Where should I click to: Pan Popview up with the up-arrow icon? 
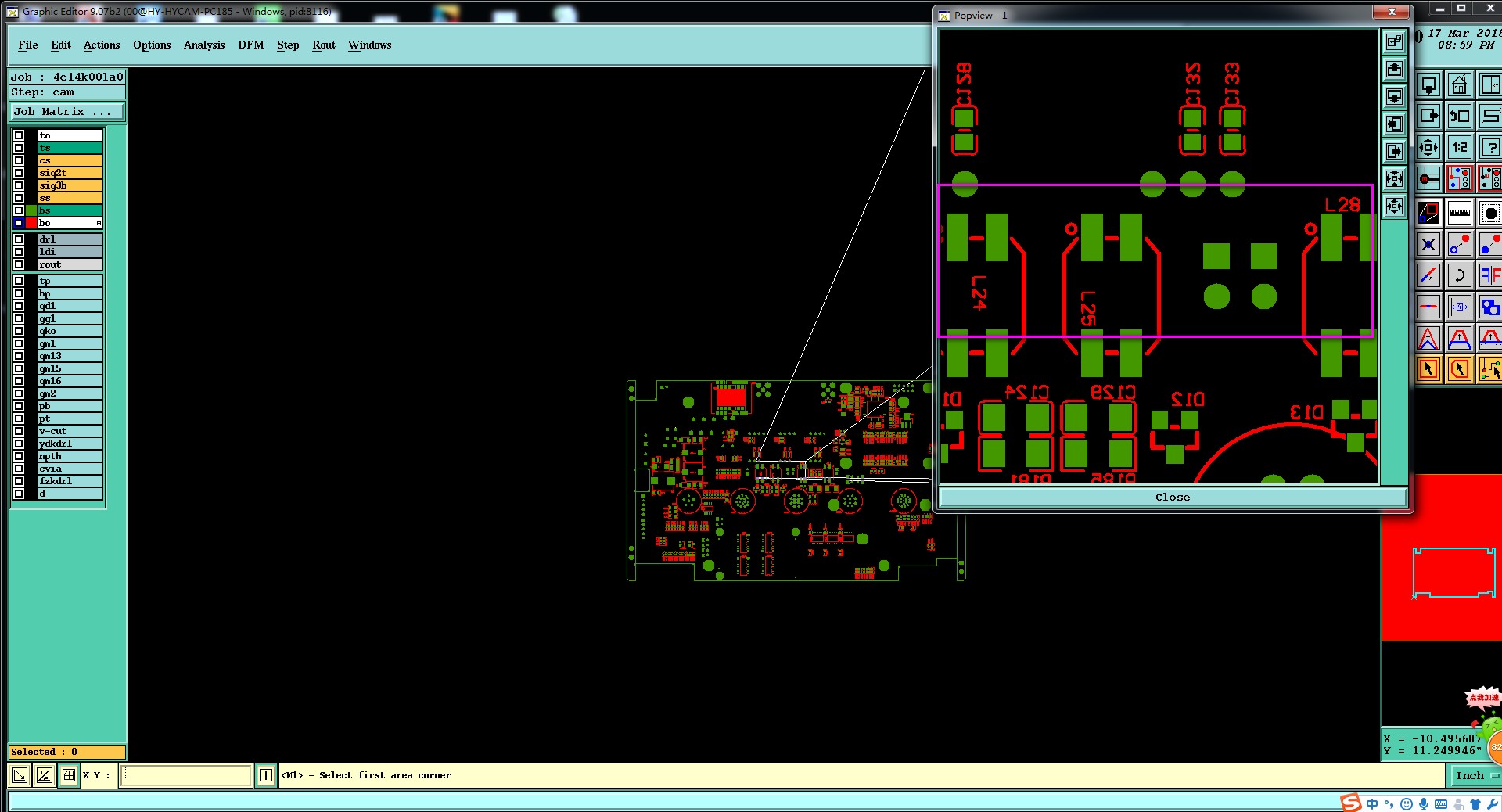click(x=1394, y=70)
